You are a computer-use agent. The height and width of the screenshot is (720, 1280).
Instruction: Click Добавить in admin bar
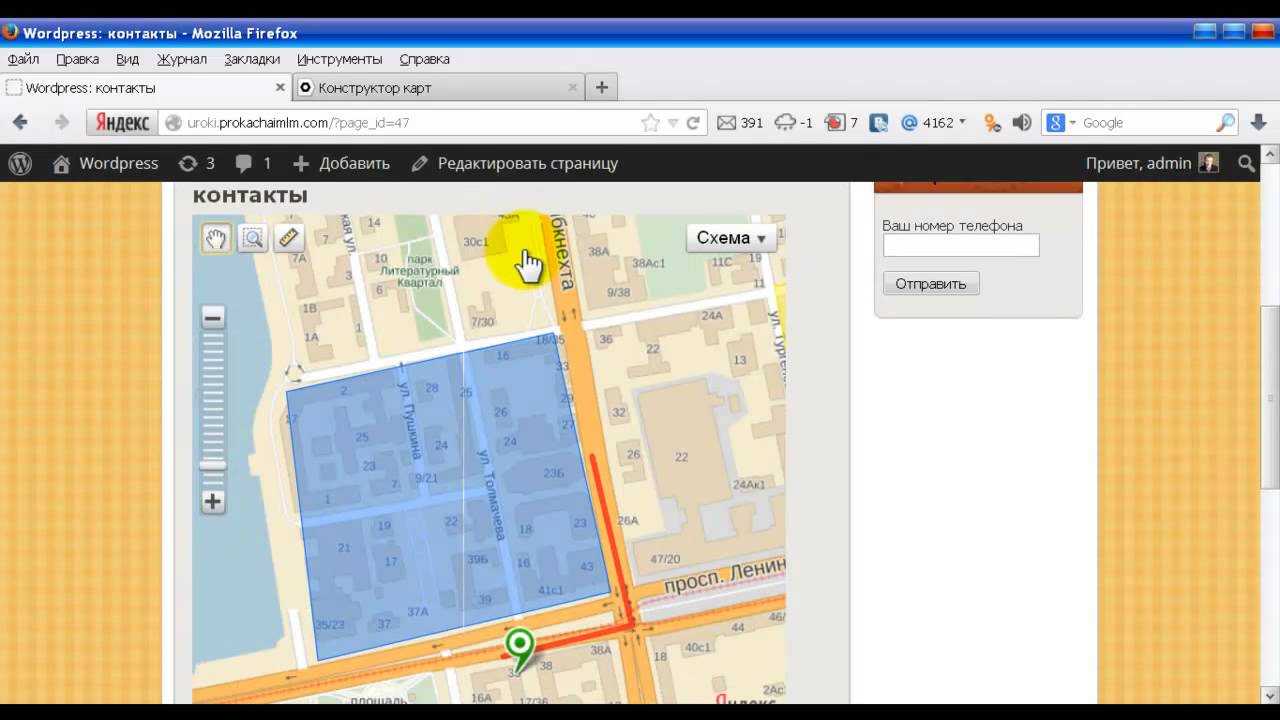(x=341, y=163)
